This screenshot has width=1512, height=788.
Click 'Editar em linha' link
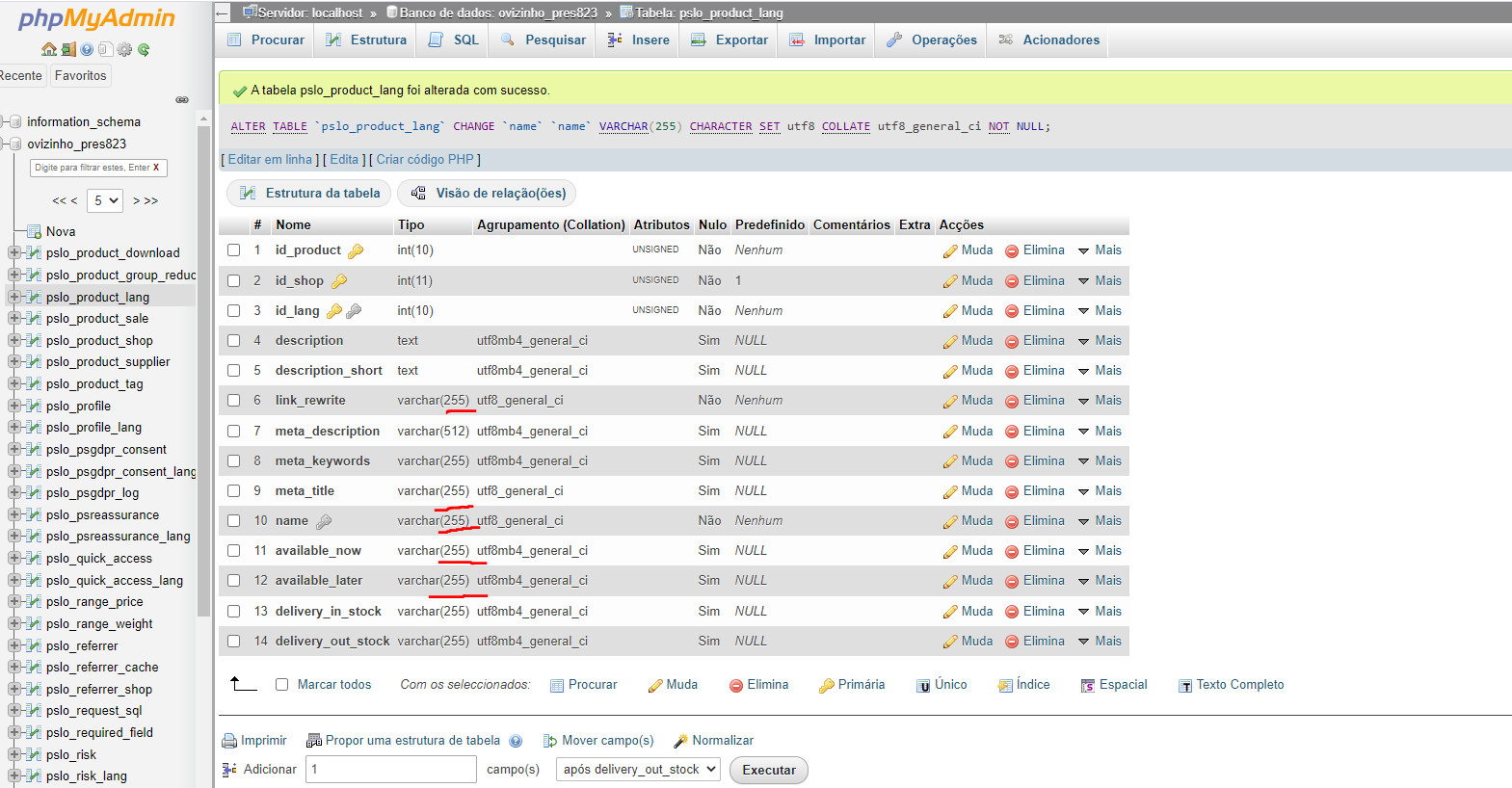[270, 160]
